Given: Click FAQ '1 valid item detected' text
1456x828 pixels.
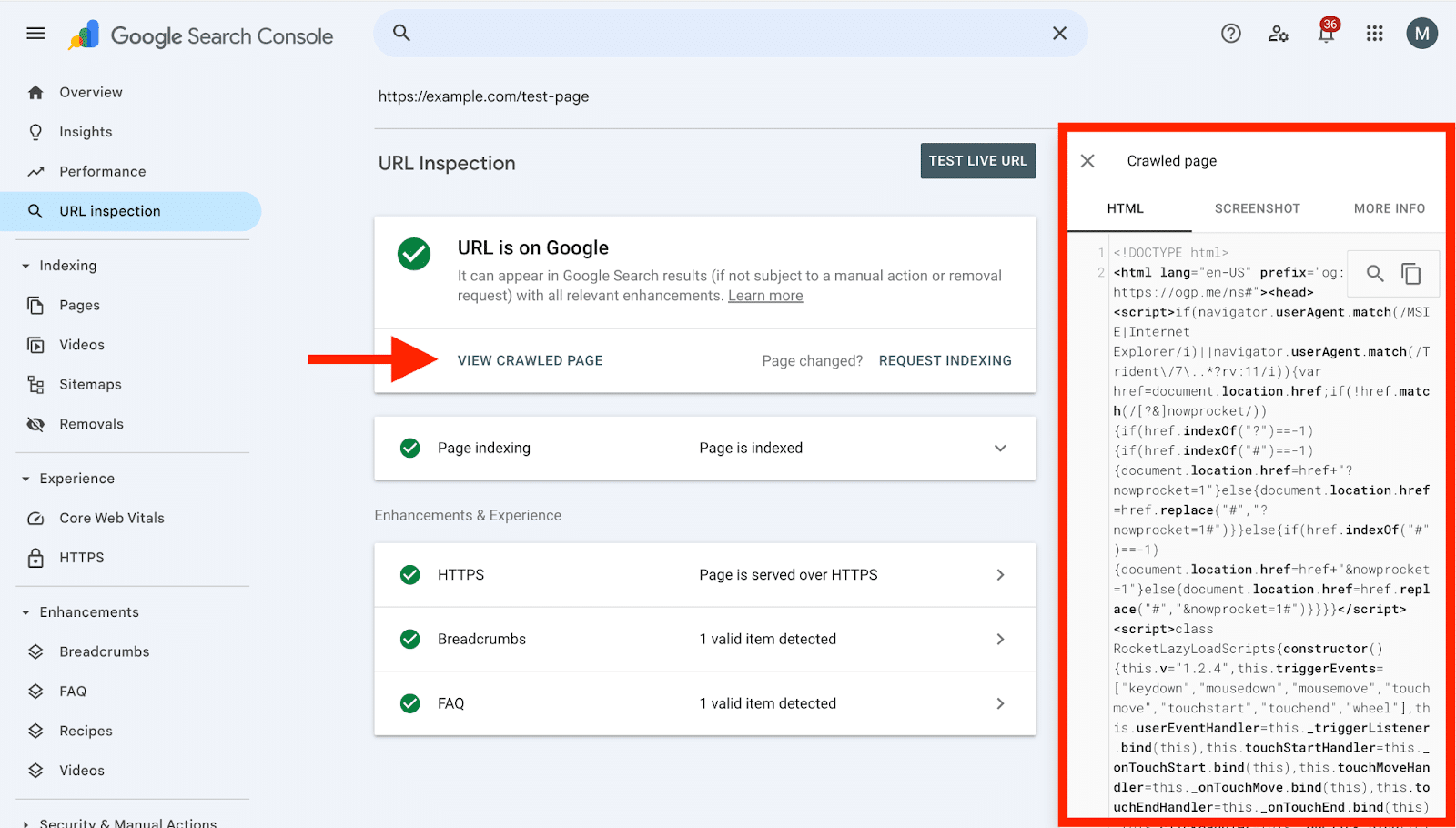Looking at the screenshot, I should click(767, 703).
